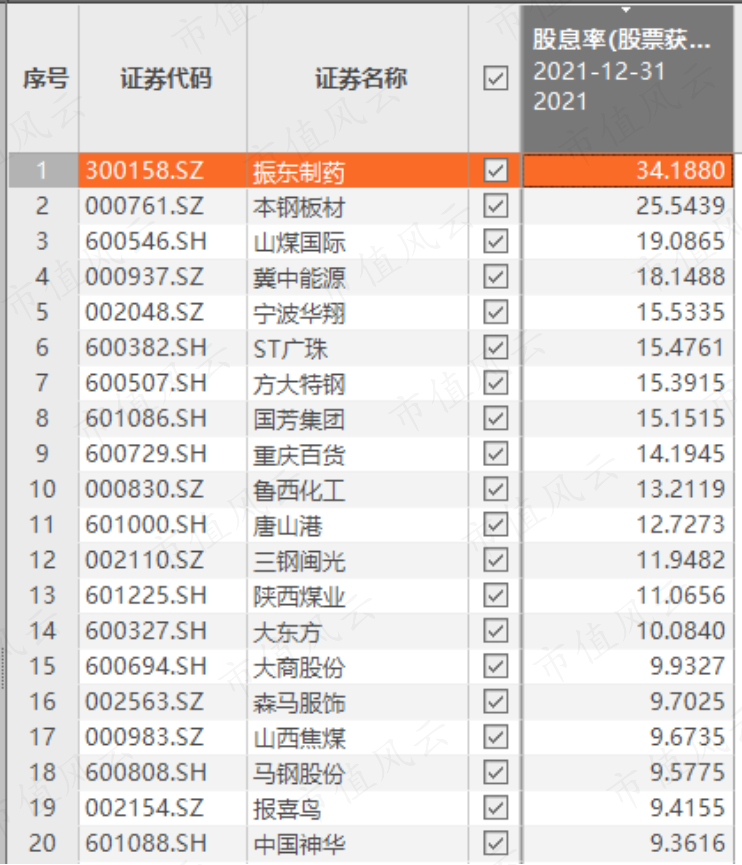Toggle checkbox in the 中国神华 row

495,843
